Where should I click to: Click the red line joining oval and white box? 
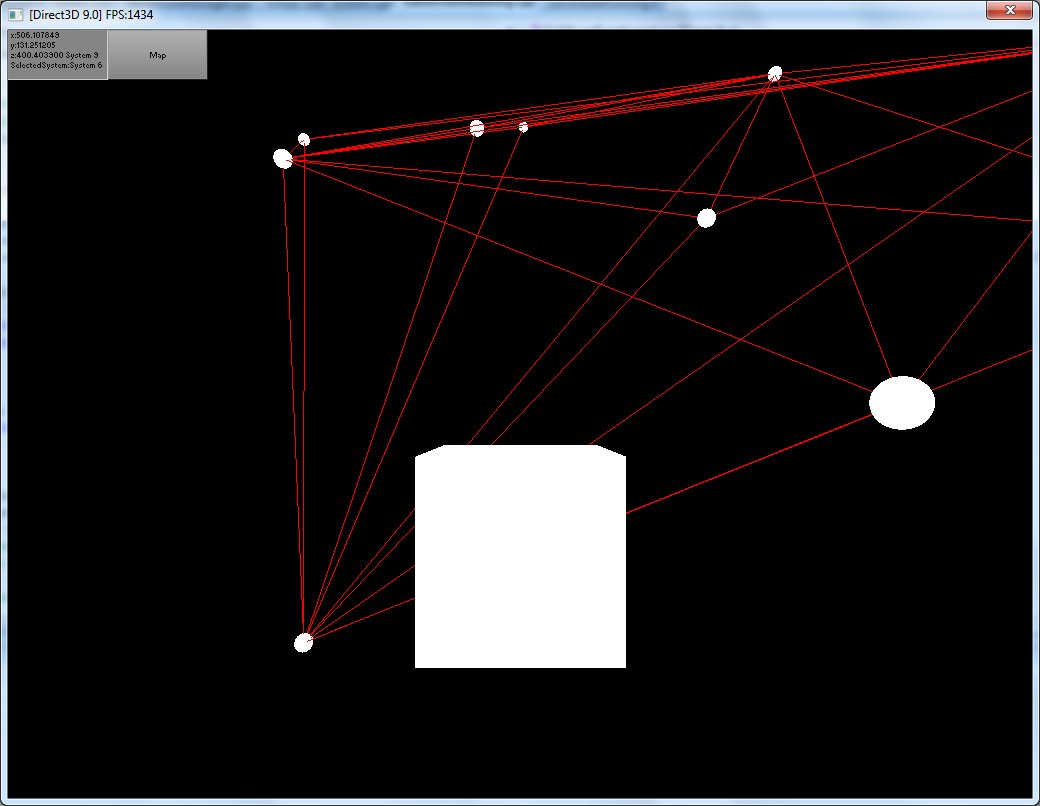click(x=750, y=465)
